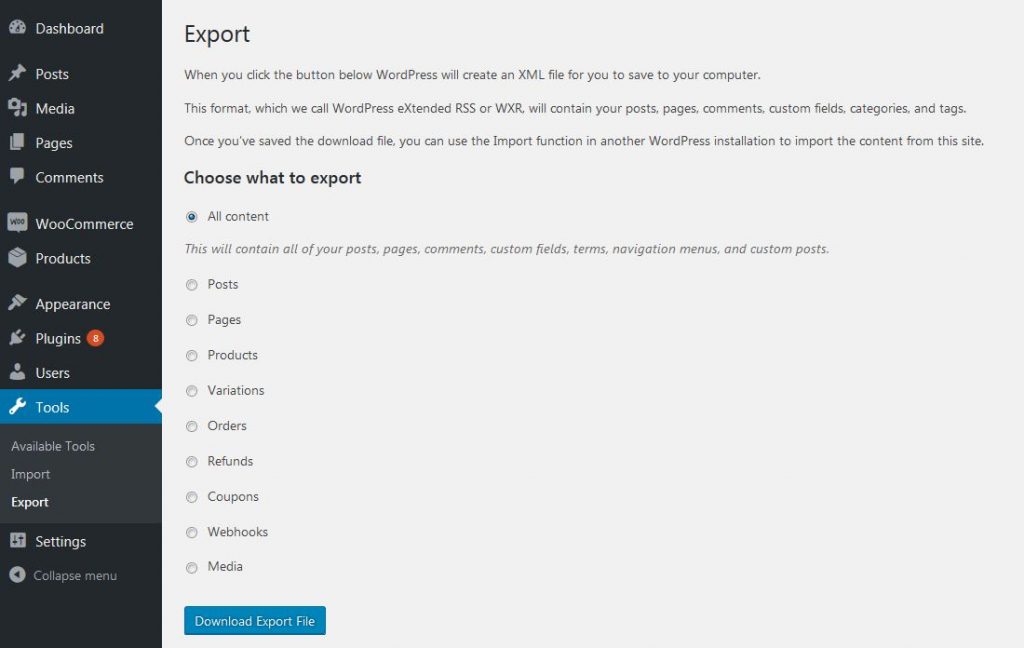This screenshot has height=648, width=1024.
Task: Select the Products export radio button
Action: click(191, 355)
